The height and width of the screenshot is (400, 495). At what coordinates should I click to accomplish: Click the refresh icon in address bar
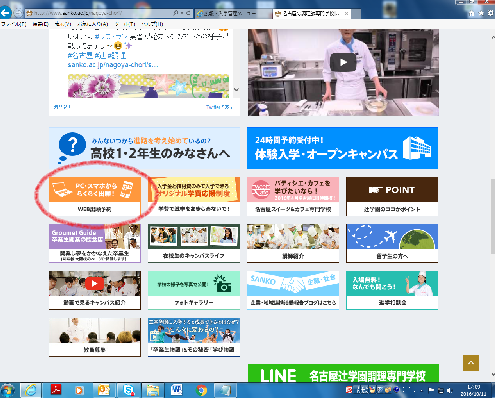coord(188,13)
